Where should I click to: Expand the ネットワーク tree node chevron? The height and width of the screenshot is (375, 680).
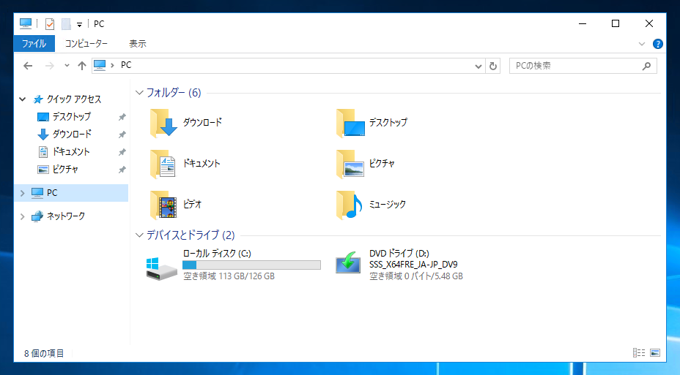pyautogui.click(x=23, y=216)
